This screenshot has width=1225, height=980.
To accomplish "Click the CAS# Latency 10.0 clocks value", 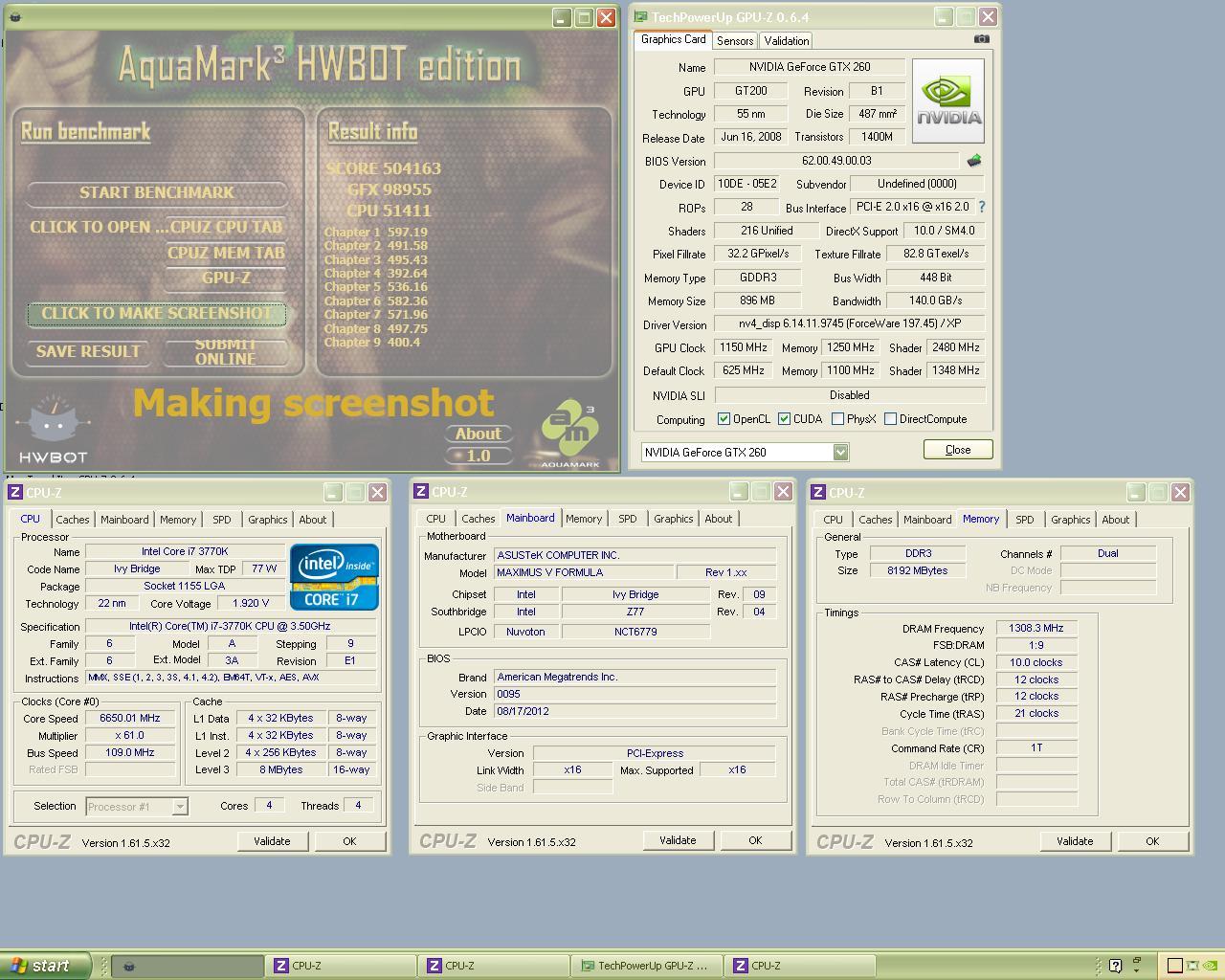I will (1036, 662).
